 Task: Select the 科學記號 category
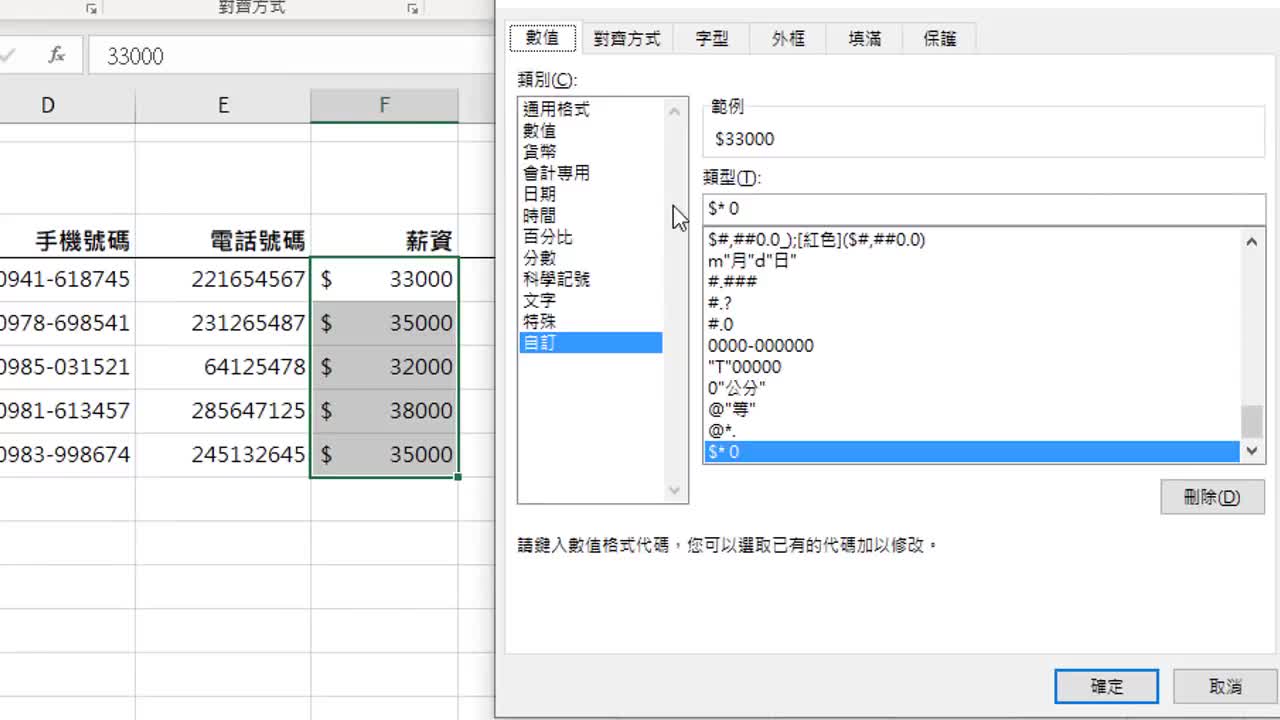pyautogui.click(x=561, y=279)
